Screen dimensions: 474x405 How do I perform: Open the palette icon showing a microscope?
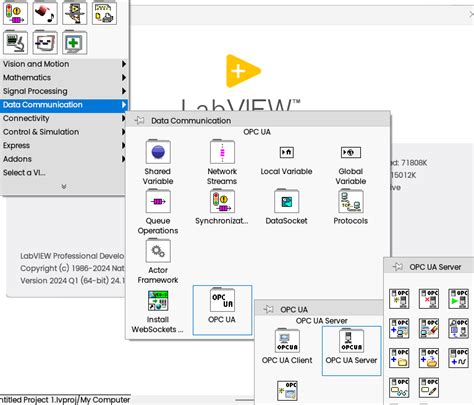pos(15,42)
